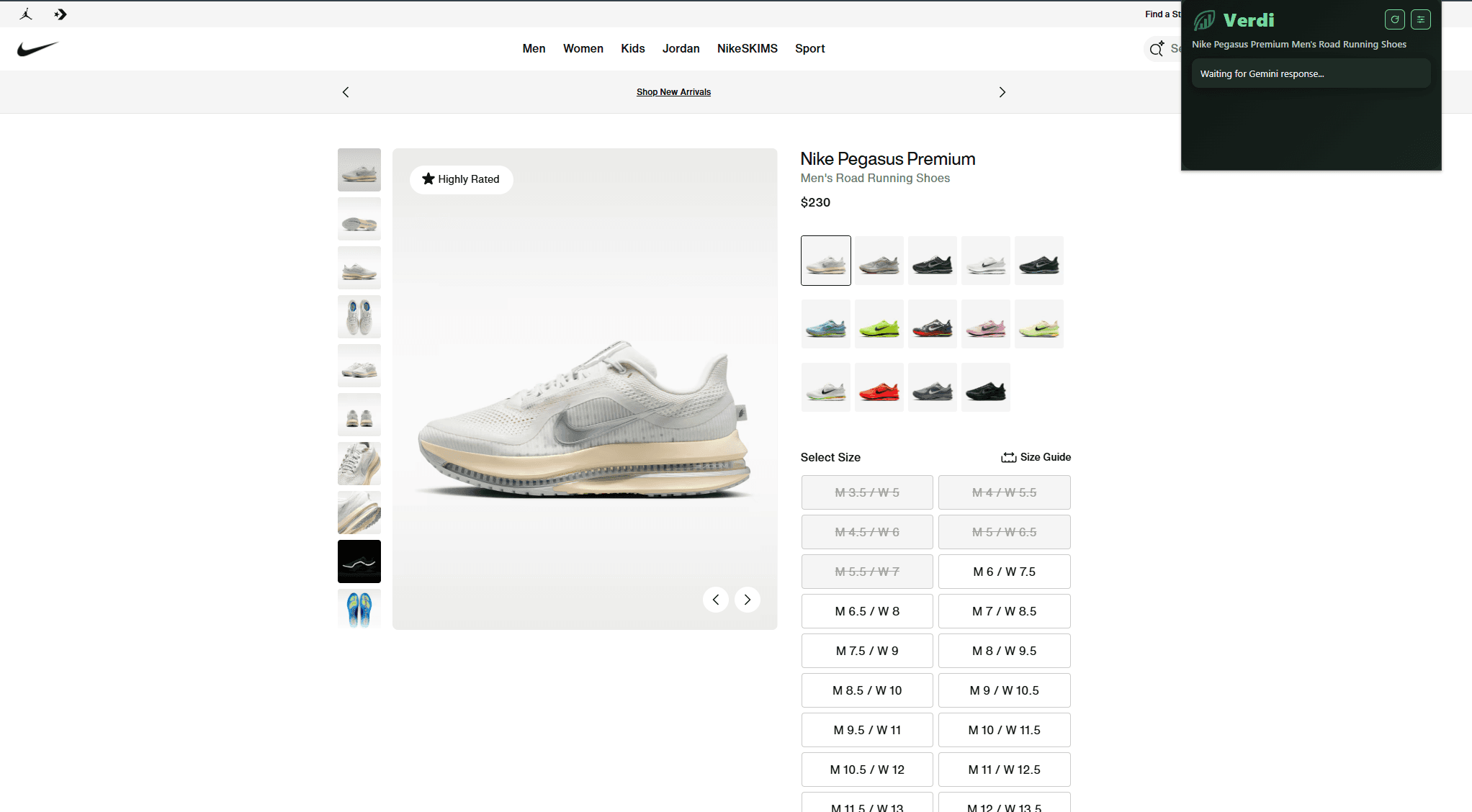
Task: Click the Shop New Arrivals link
Action: (673, 92)
